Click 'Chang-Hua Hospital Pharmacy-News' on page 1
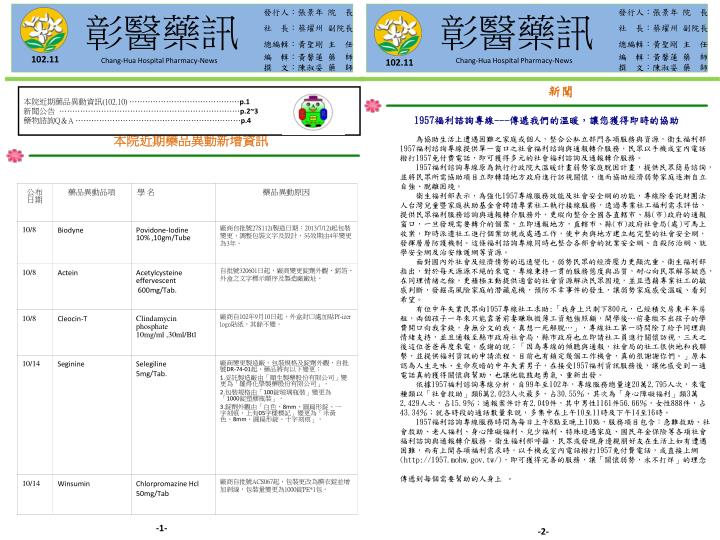Viewport: 720px width, 540px height. (159, 61)
